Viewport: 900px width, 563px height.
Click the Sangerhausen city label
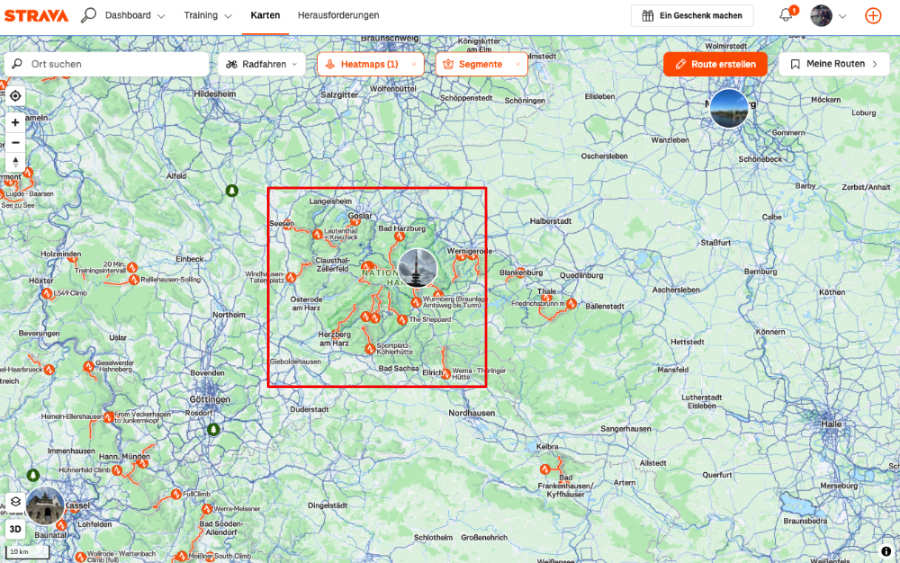click(626, 429)
